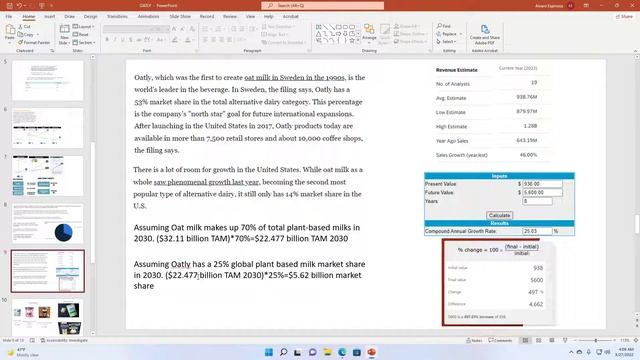640x360 pixels.
Task: Follow 'saw phenomenal growth last year' link
Action: pos(206,182)
